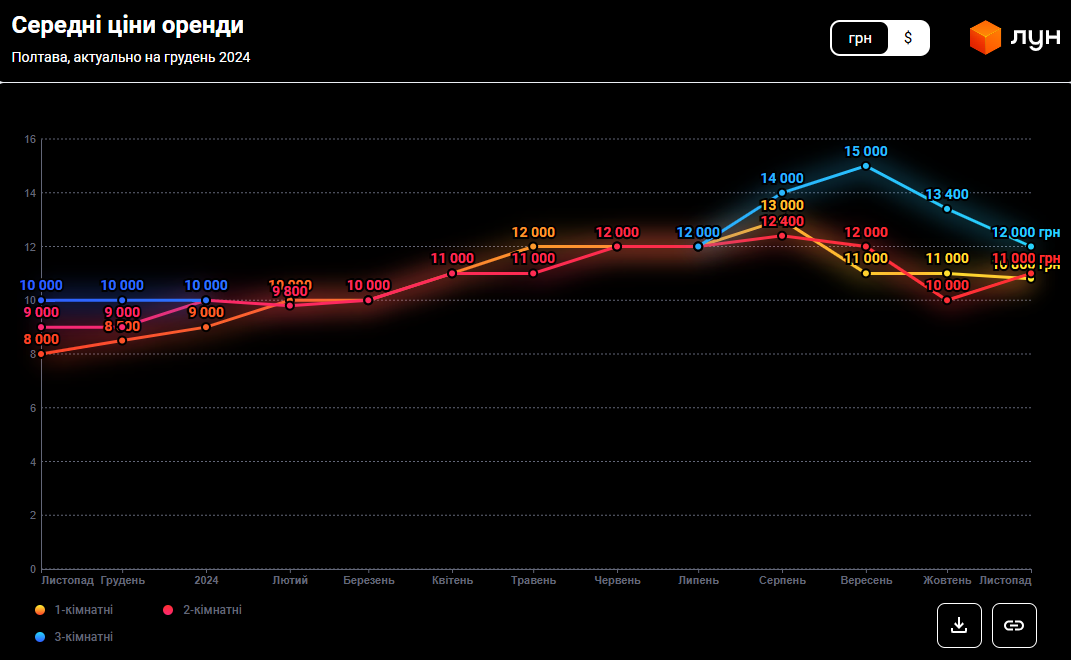
Task: Click the 12 000 point in Червень
Action: point(617,246)
